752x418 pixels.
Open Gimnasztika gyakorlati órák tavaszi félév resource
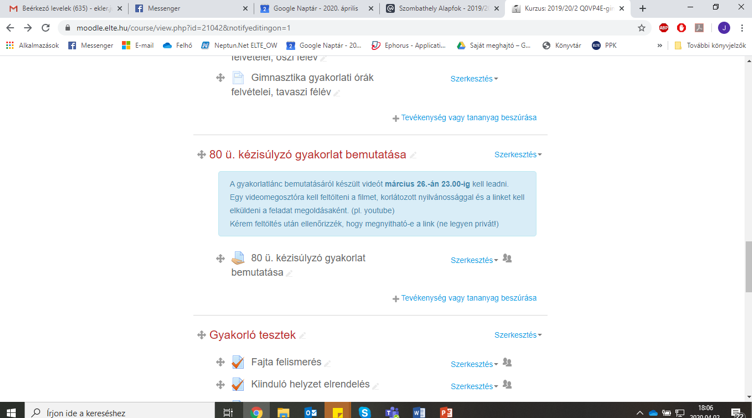(x=302, y=84)
